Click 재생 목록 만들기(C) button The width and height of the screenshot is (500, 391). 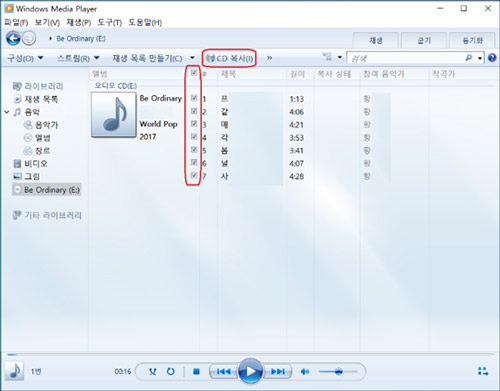click(147, 58)
